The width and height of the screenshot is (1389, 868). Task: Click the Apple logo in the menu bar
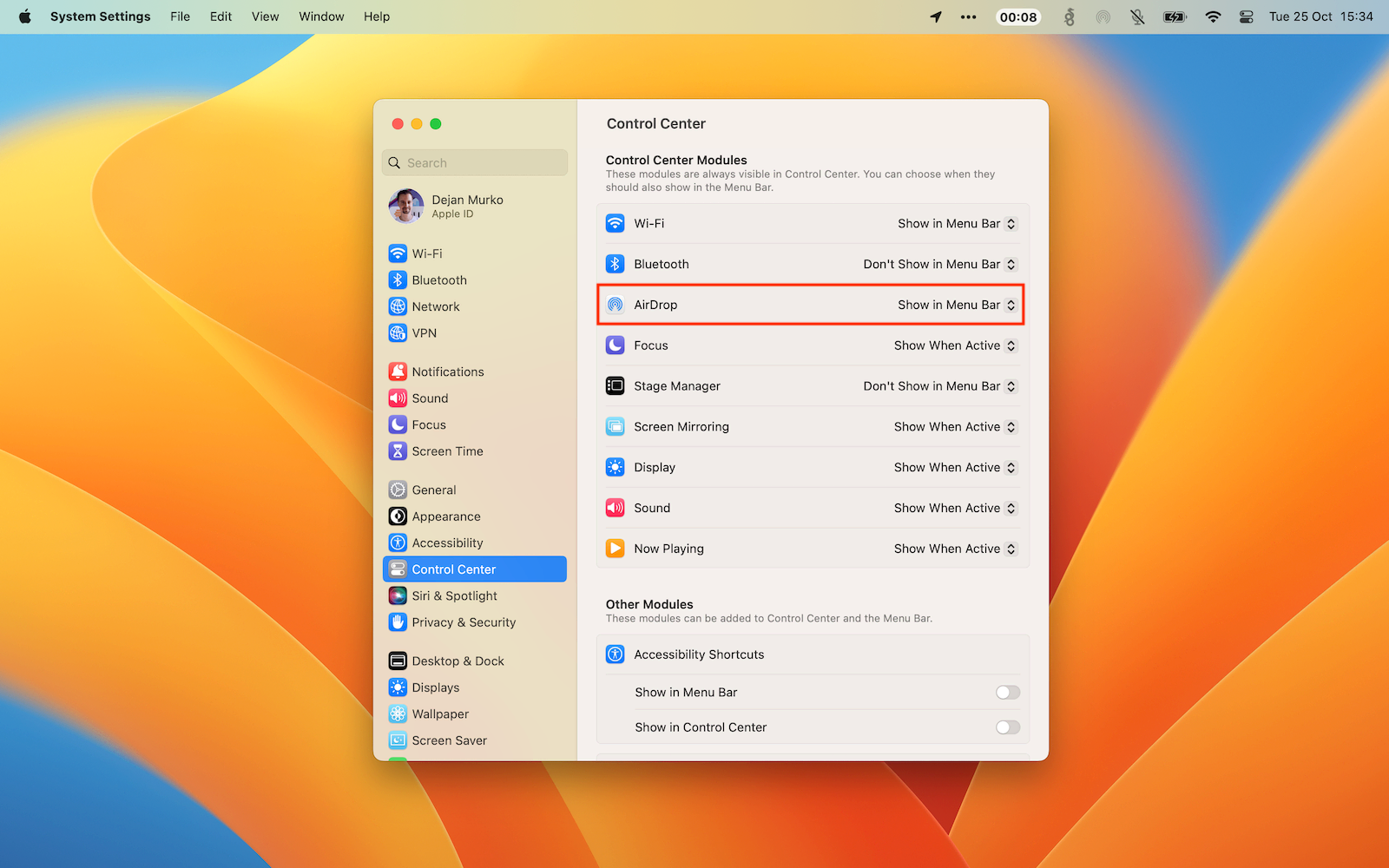click(24, 16)
